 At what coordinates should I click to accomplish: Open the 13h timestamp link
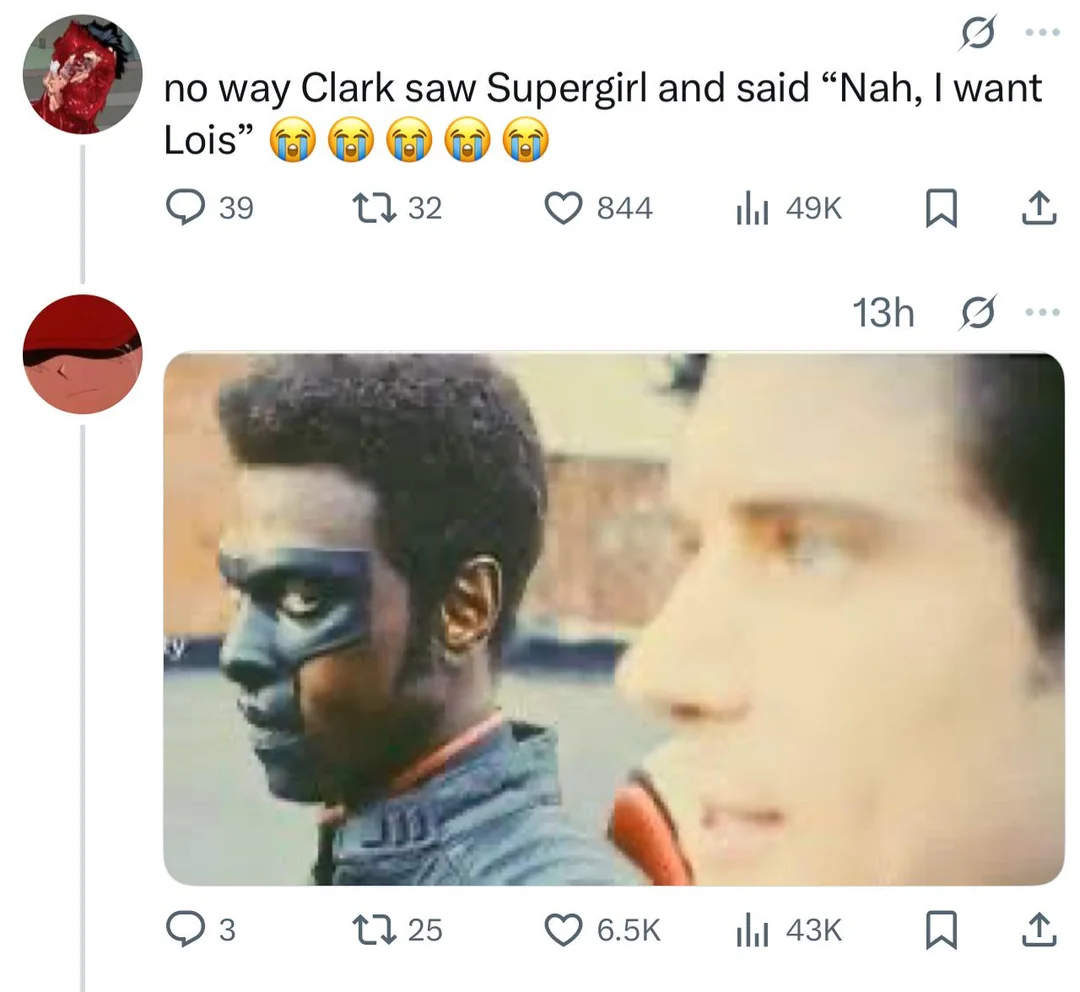point(884,313)
